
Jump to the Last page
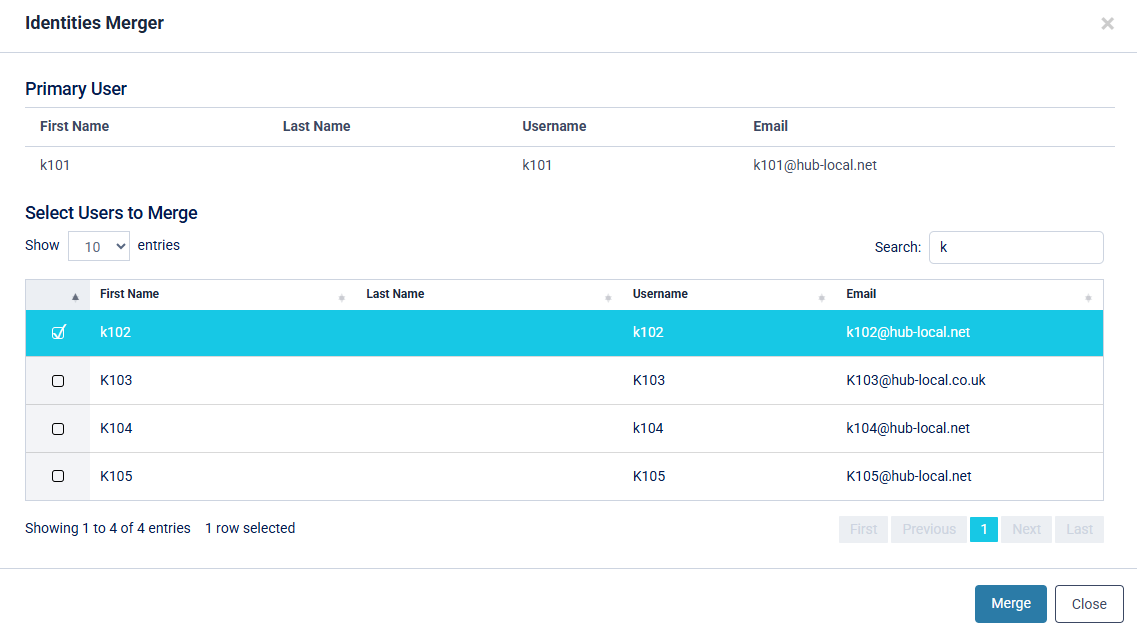1079,529
